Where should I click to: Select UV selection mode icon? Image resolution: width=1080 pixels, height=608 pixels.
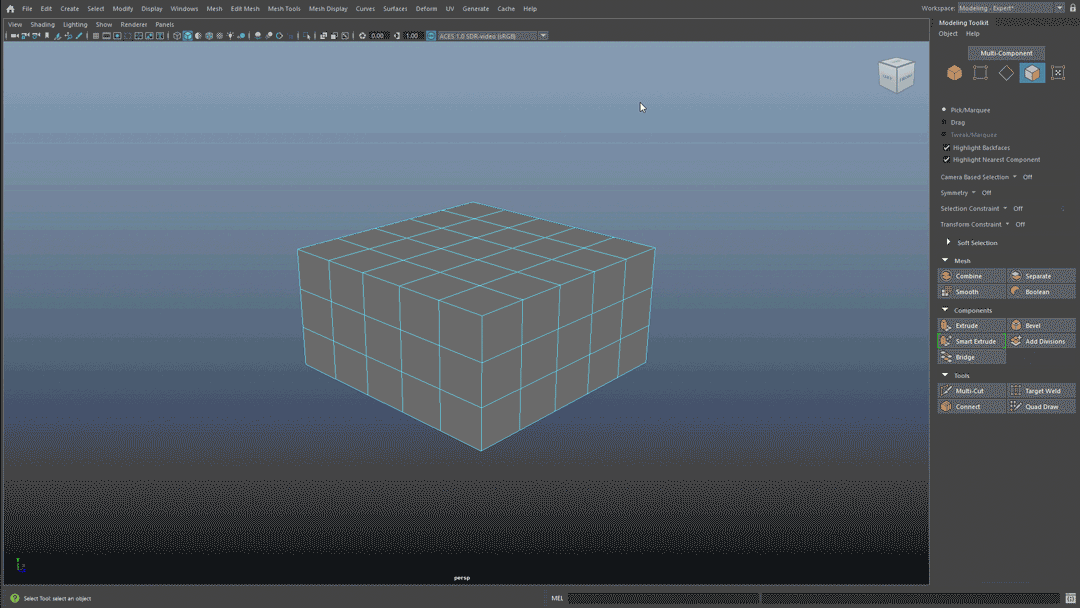coord(1058,73)
